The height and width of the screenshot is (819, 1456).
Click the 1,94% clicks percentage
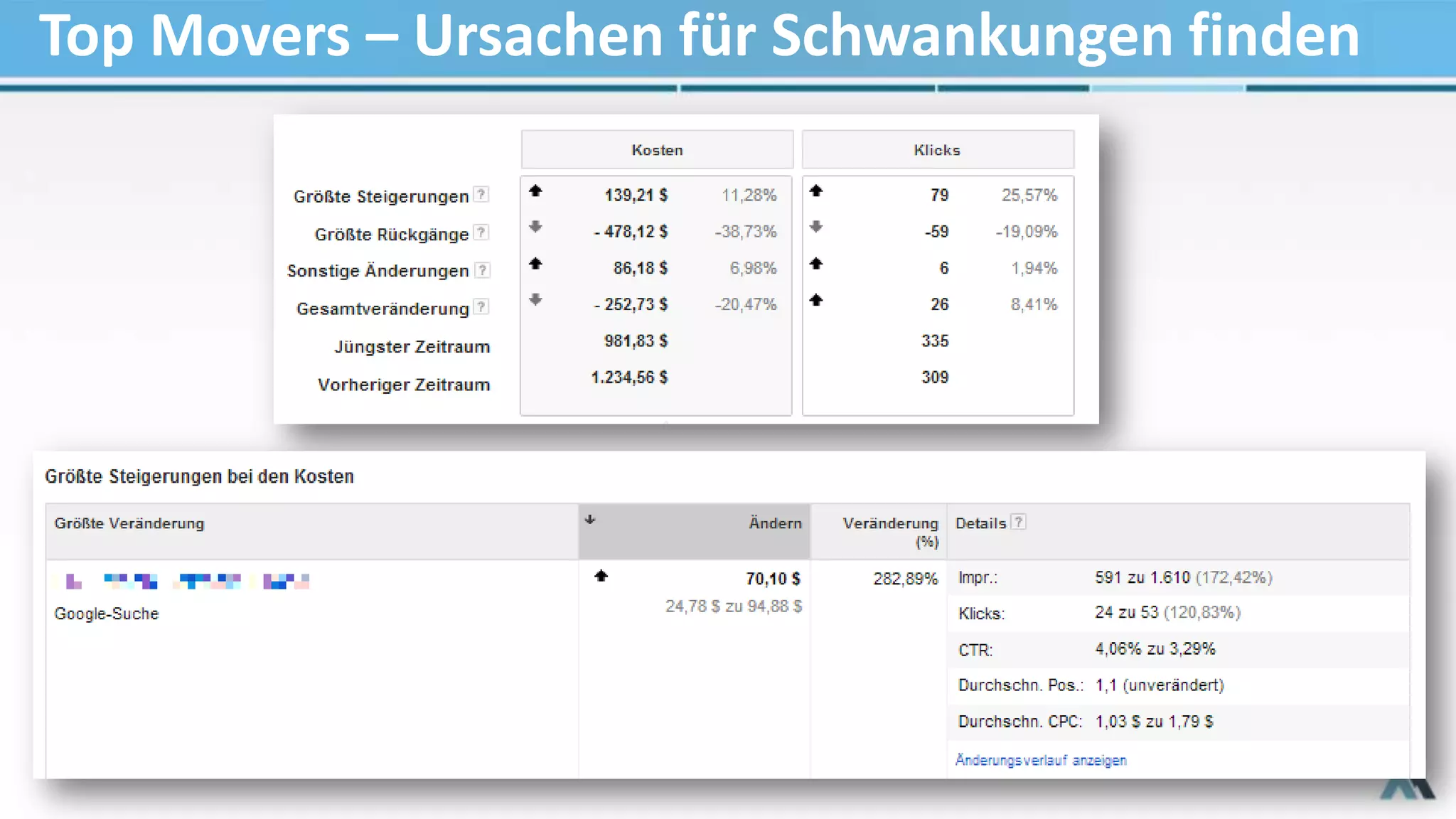(x=1034, y=268)
